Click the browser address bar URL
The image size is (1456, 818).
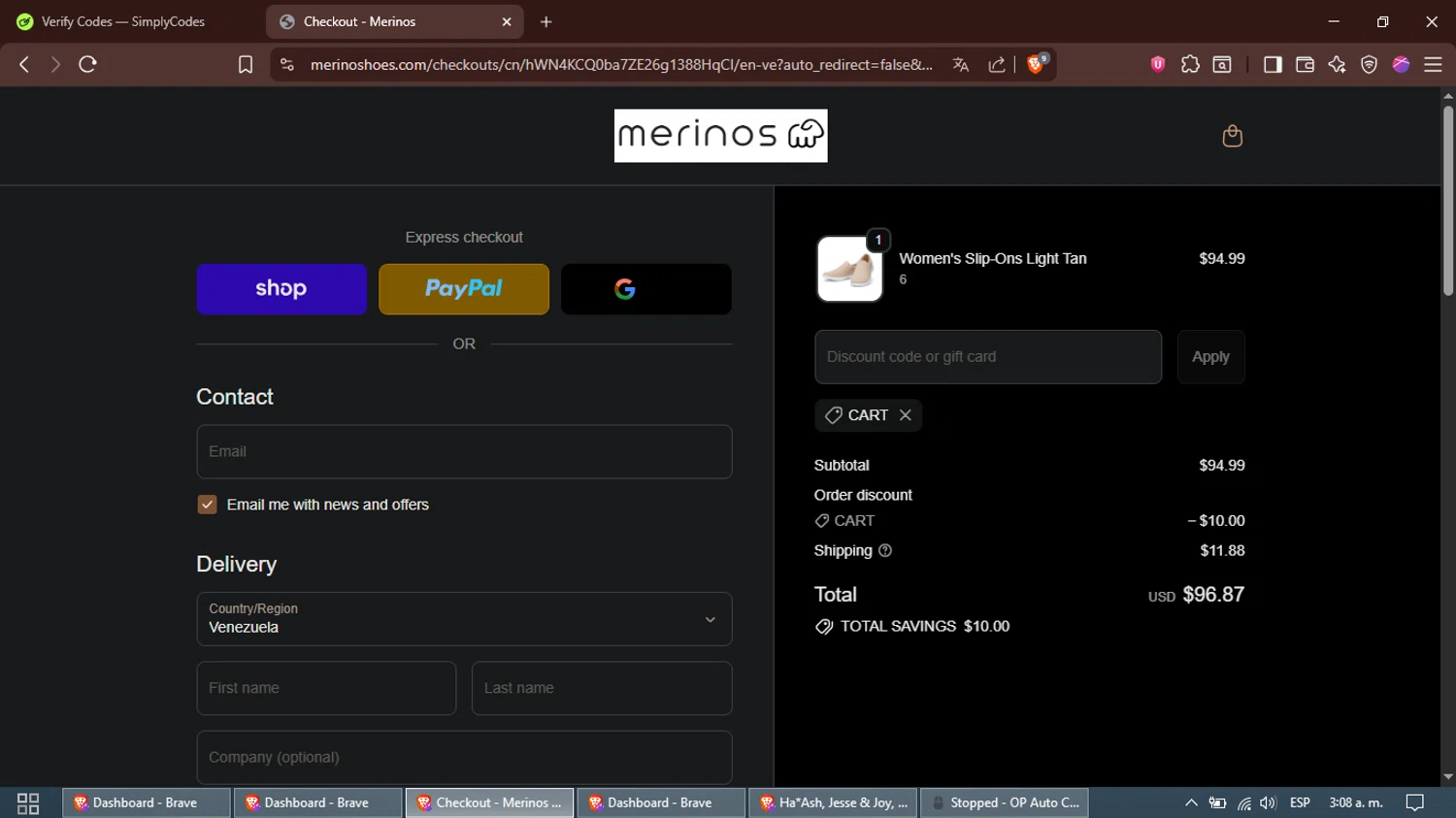pyautogui.click(x=621, y=64)
